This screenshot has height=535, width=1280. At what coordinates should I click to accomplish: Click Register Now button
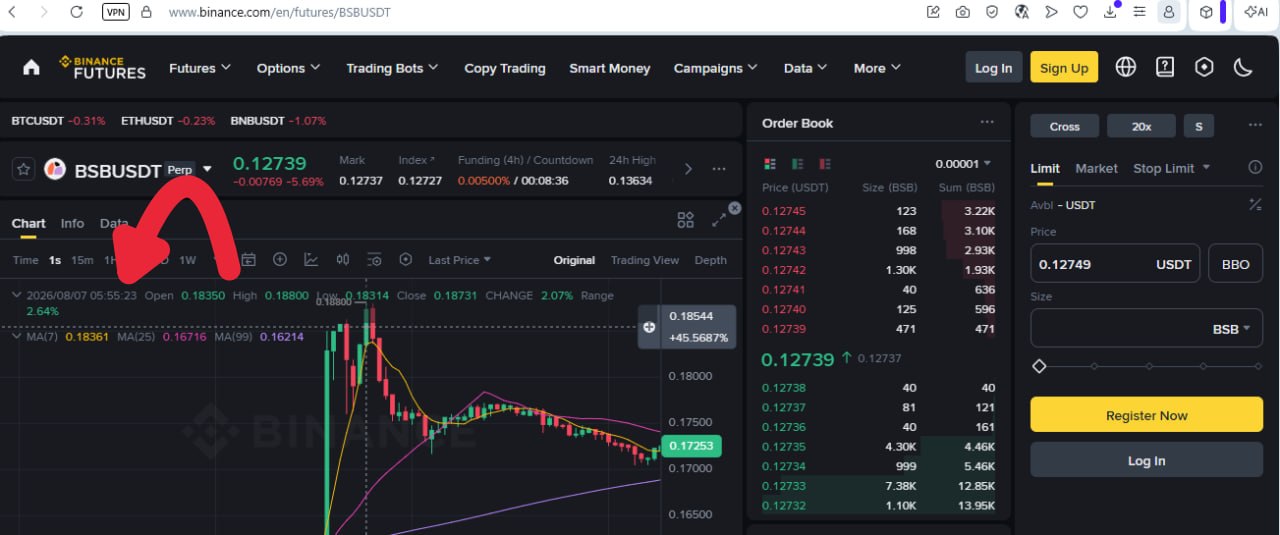(1146, 415)
